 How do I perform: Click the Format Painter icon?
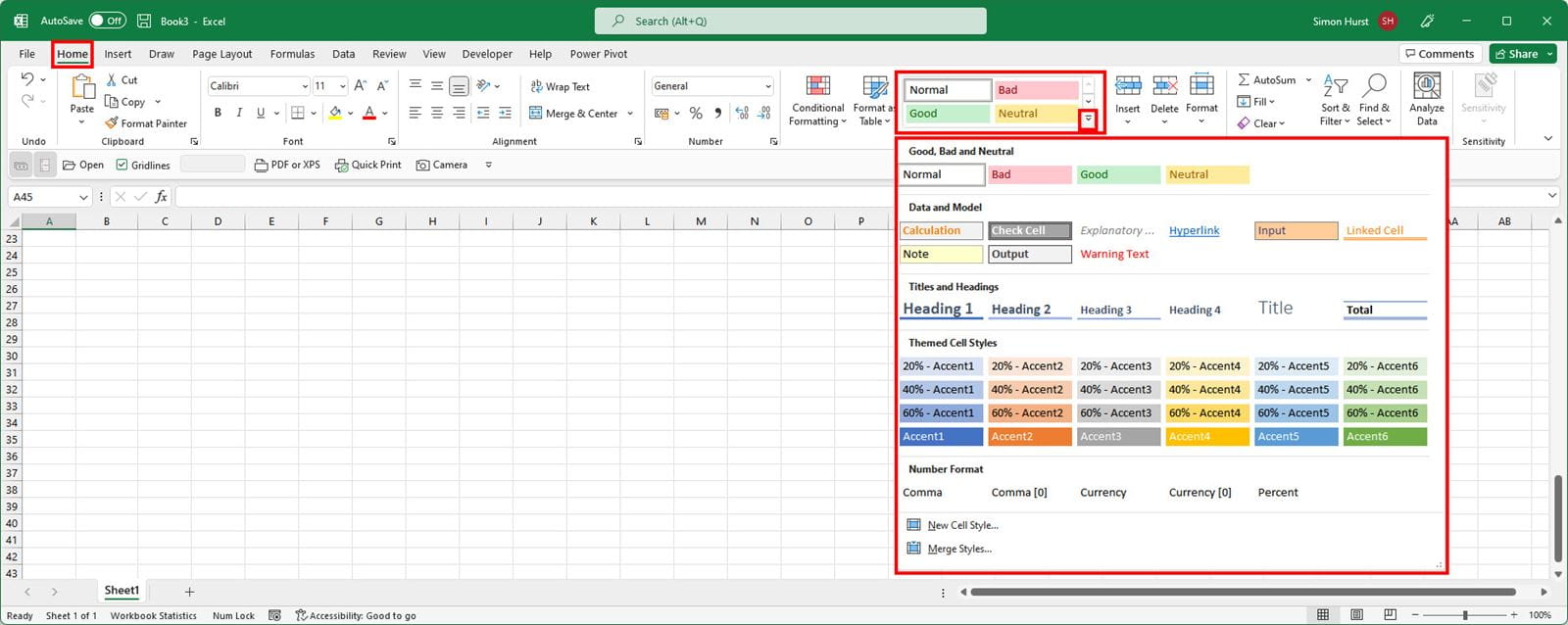112,123
